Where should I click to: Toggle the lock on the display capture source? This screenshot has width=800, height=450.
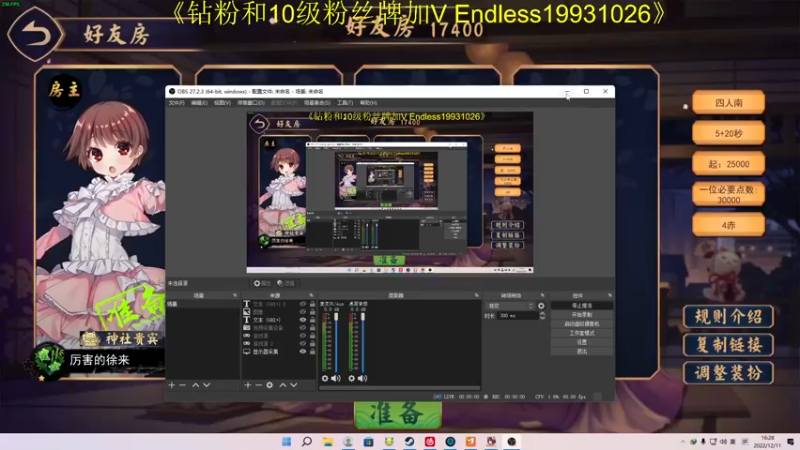click(x=312, y=352)
